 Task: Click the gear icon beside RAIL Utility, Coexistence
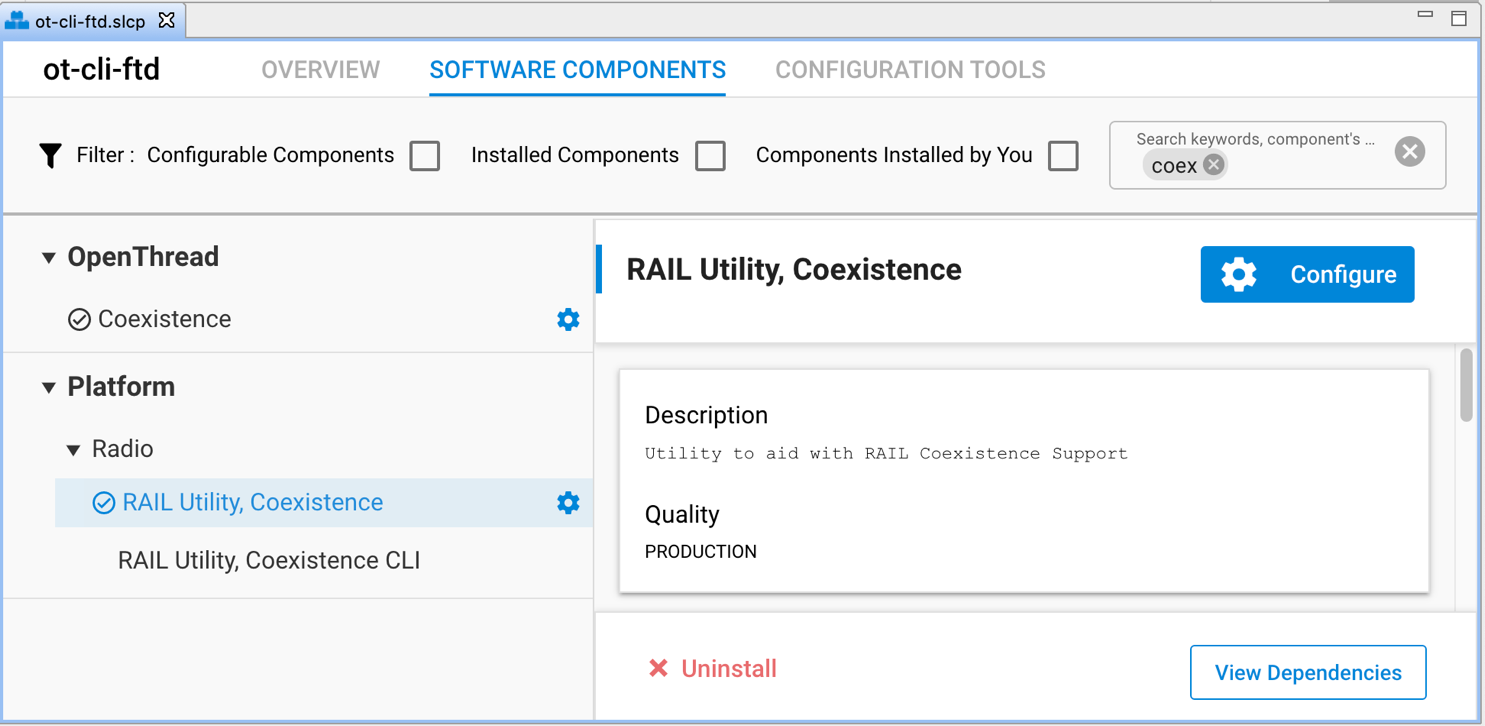(568, 502)
